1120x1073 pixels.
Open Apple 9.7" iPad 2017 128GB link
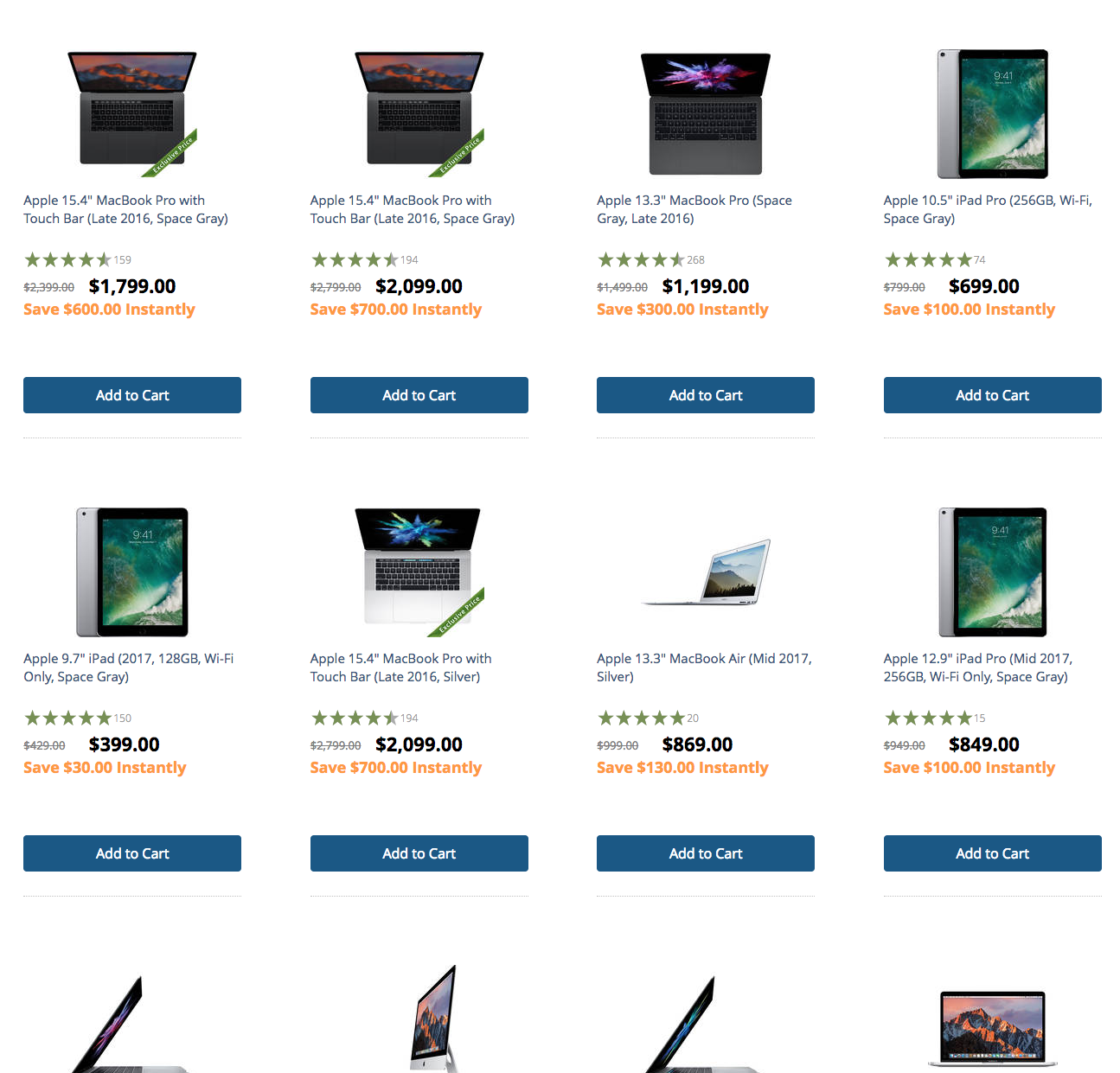(129, 667)
